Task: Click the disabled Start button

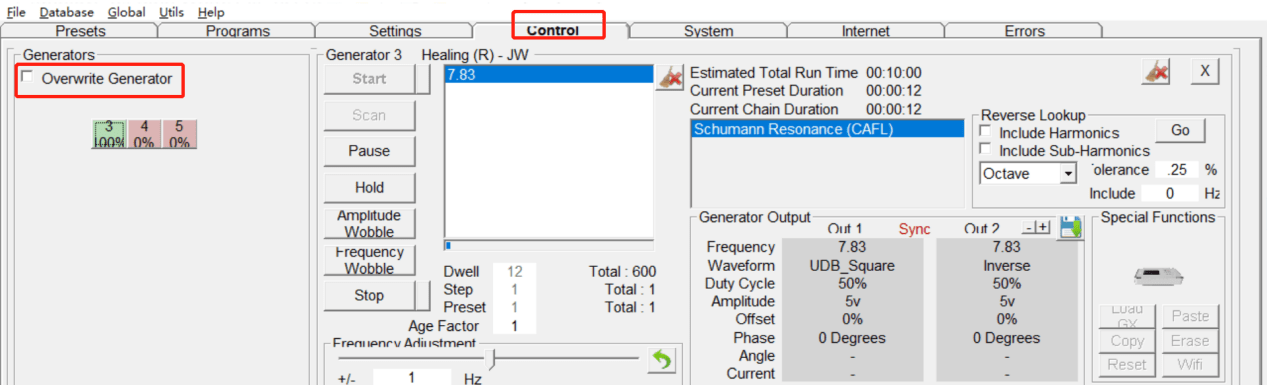Action: 369,79
